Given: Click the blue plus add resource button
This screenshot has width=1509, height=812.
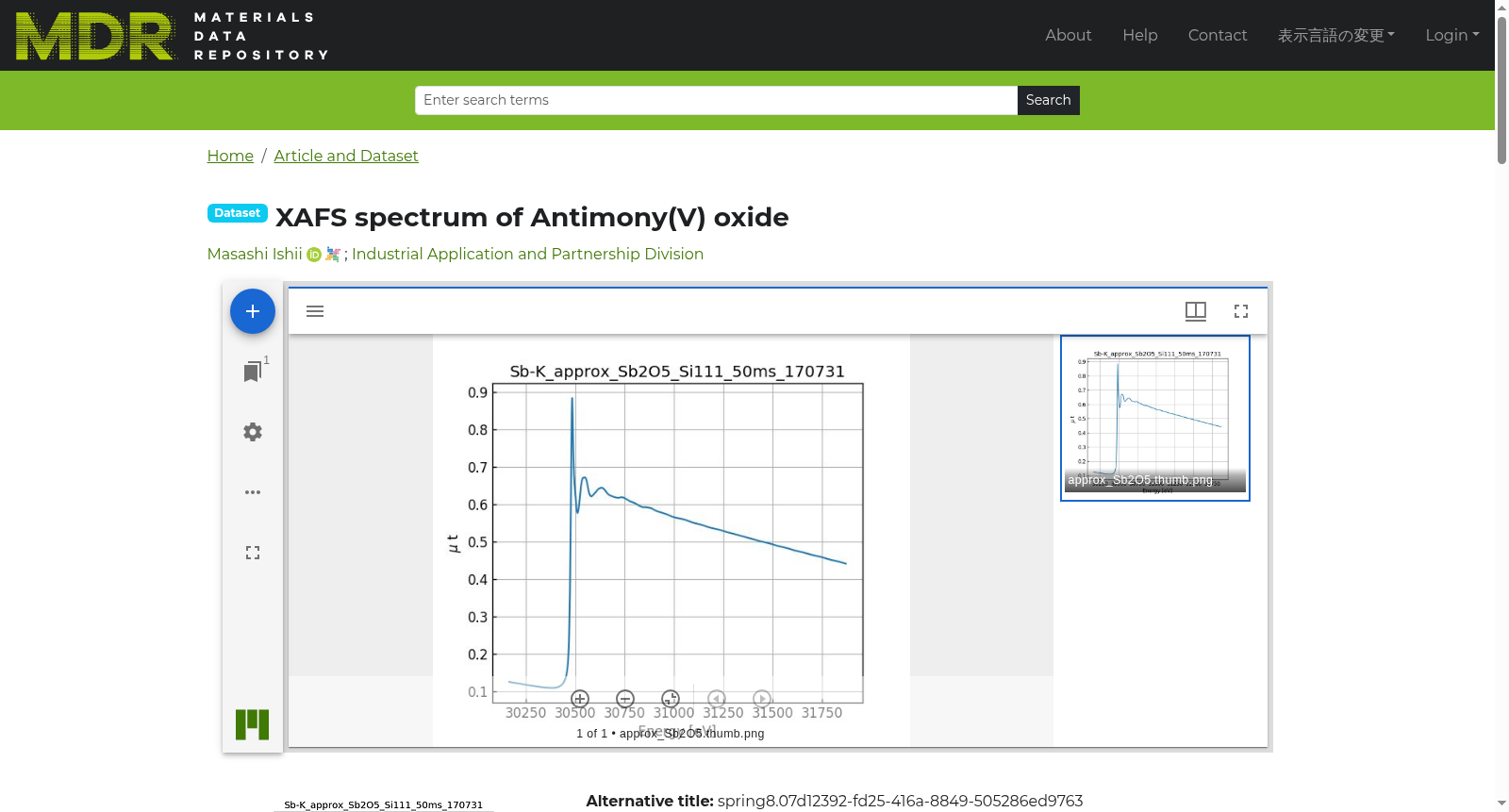Looking at the screenshot, I should click(x=253, y=311).
